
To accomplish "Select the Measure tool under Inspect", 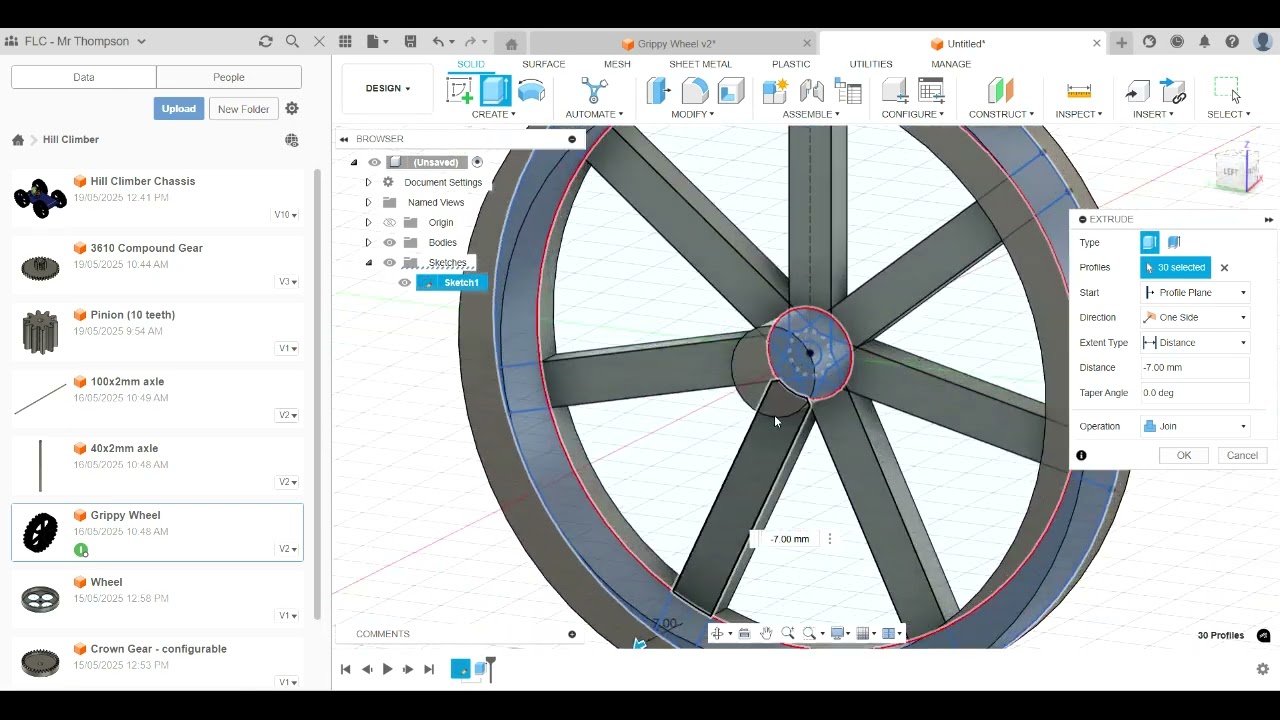I will pos(1078,91).
